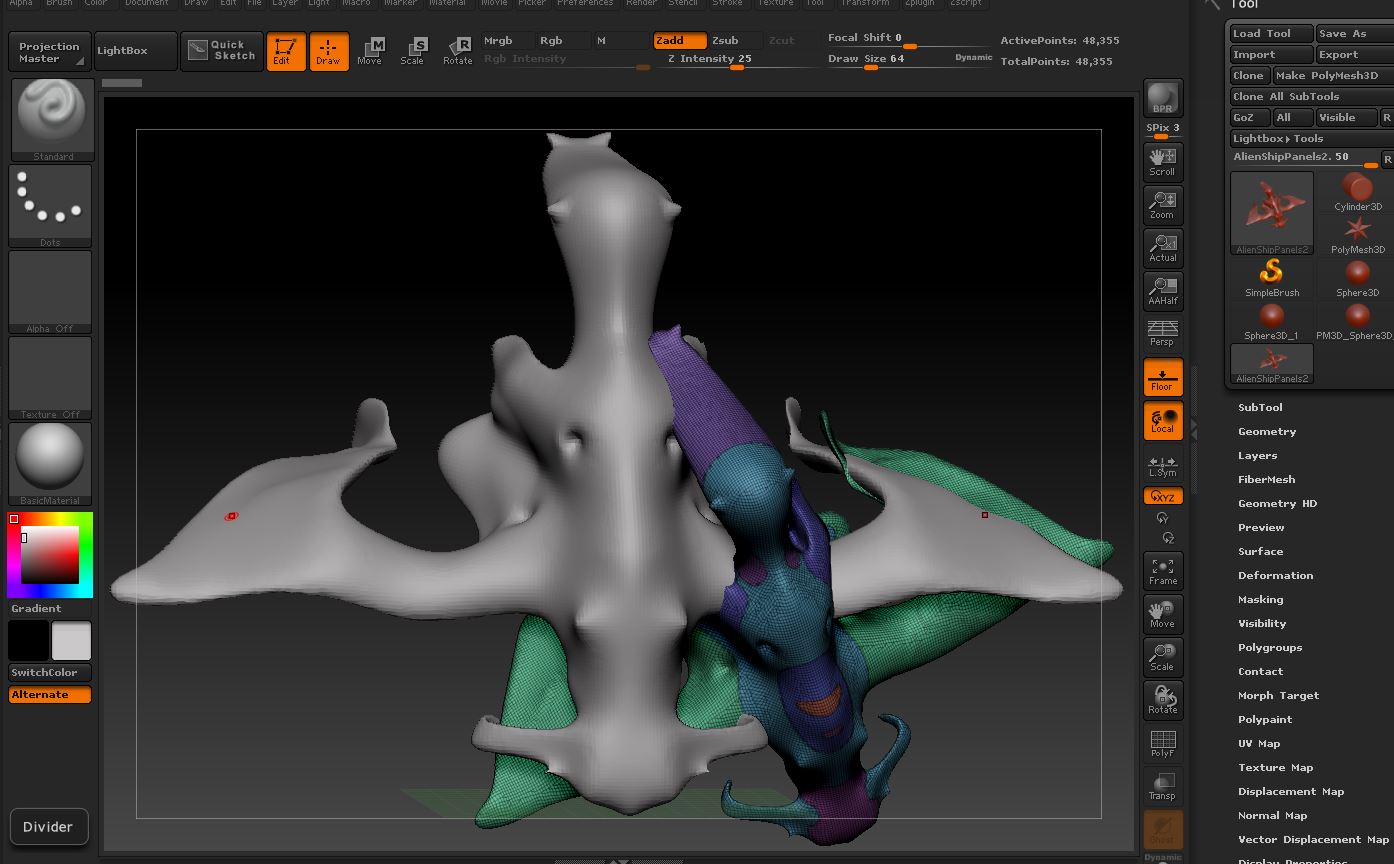Toggle Local rotation mode
Viewport: 1394px width, 864px height.
click(1163, 420)
